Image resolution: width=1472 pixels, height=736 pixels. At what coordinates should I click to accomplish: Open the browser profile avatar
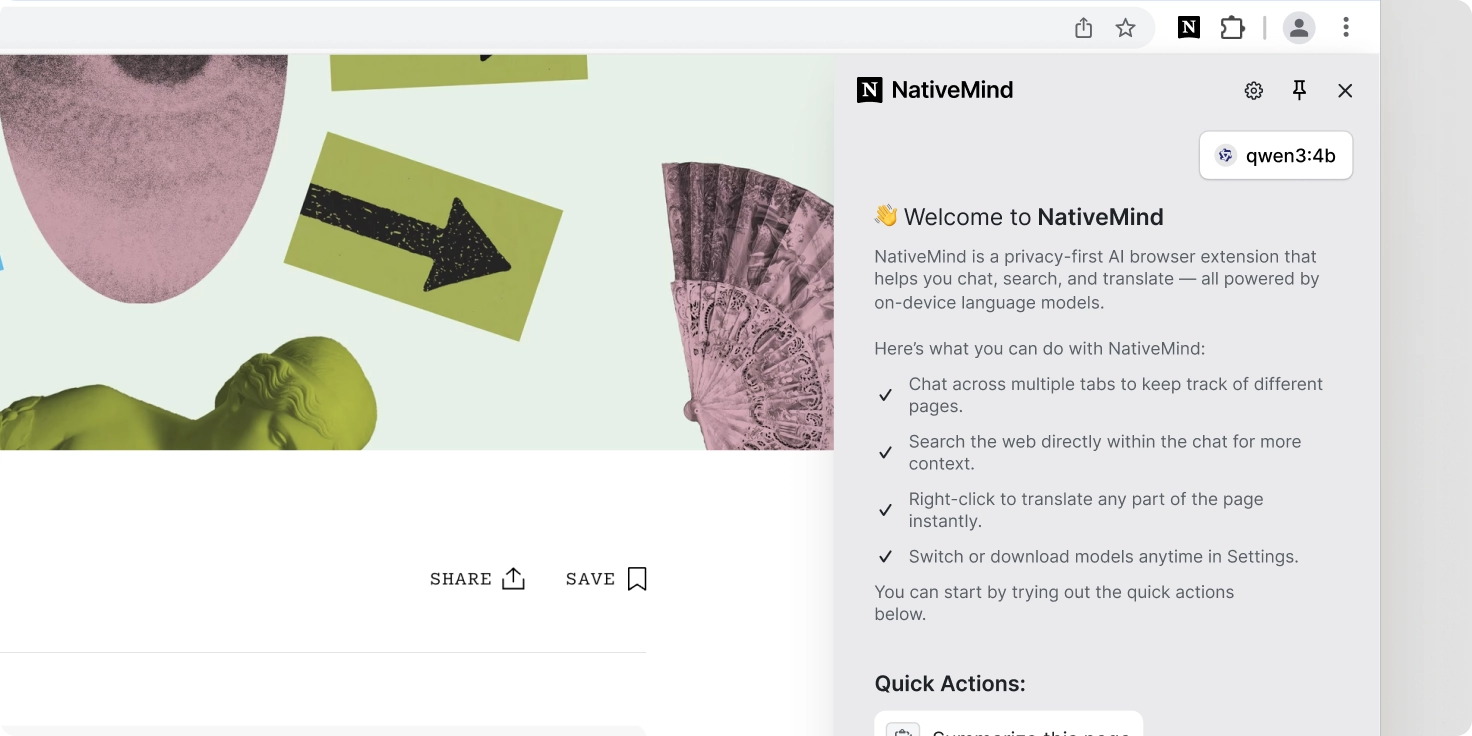1299,28
